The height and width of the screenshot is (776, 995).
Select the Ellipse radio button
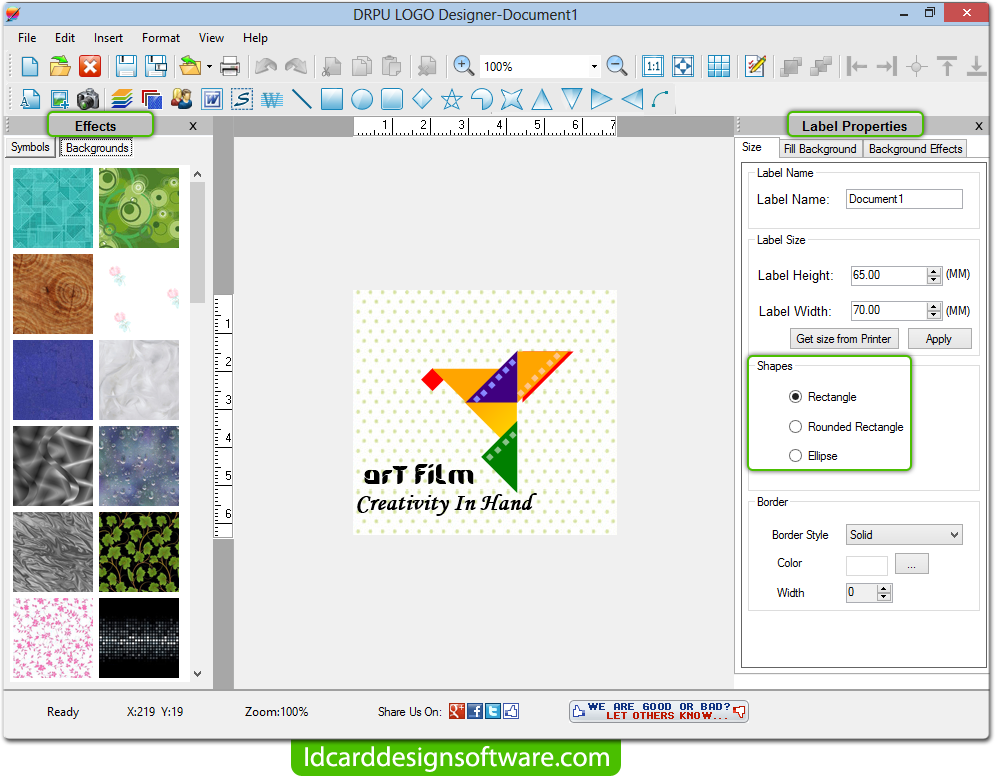pyautogui.click(x=796, y=456)
